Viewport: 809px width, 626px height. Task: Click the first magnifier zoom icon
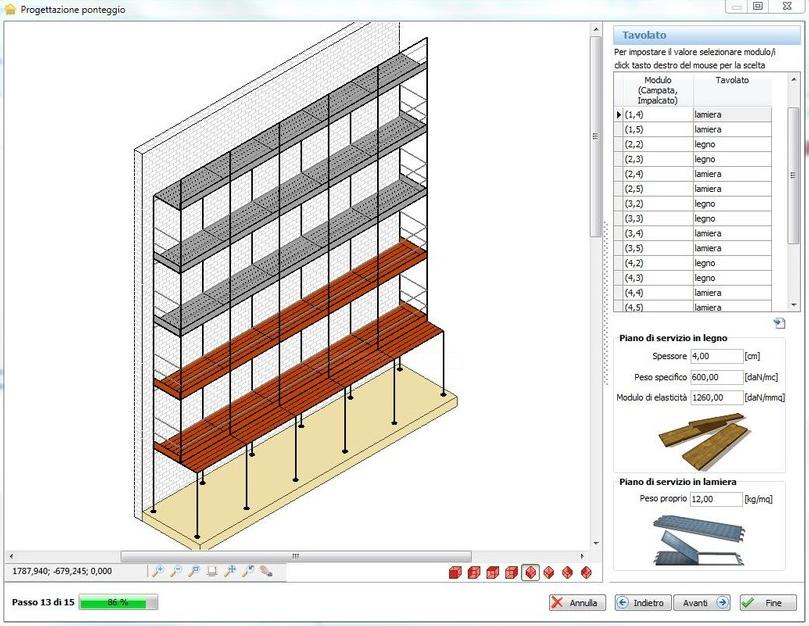[x=157, y=571]
